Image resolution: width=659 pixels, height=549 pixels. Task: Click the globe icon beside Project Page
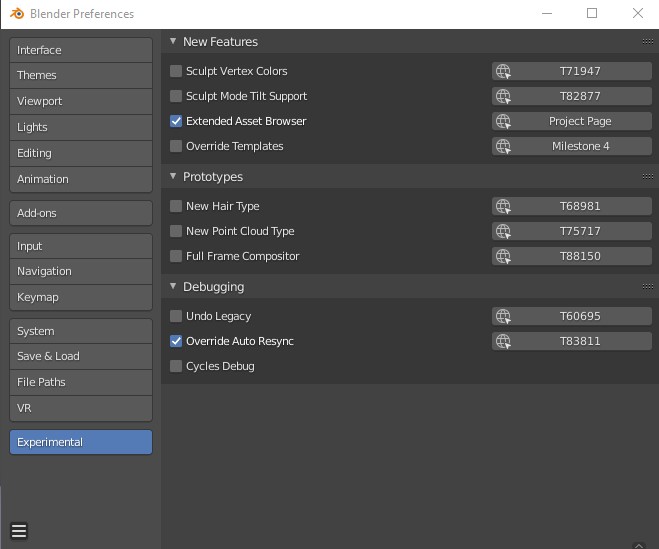(x=504, y=121)
